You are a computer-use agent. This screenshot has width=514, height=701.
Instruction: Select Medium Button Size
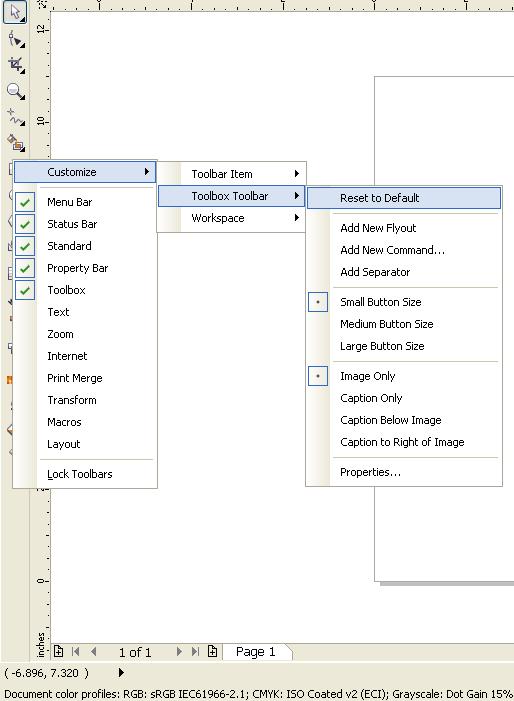pyautogui.click(x=404, y=324)
